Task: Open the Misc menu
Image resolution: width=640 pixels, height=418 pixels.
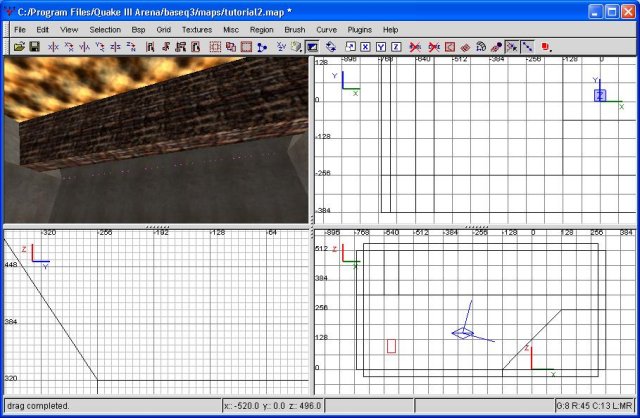Action: tap(231, 29)
